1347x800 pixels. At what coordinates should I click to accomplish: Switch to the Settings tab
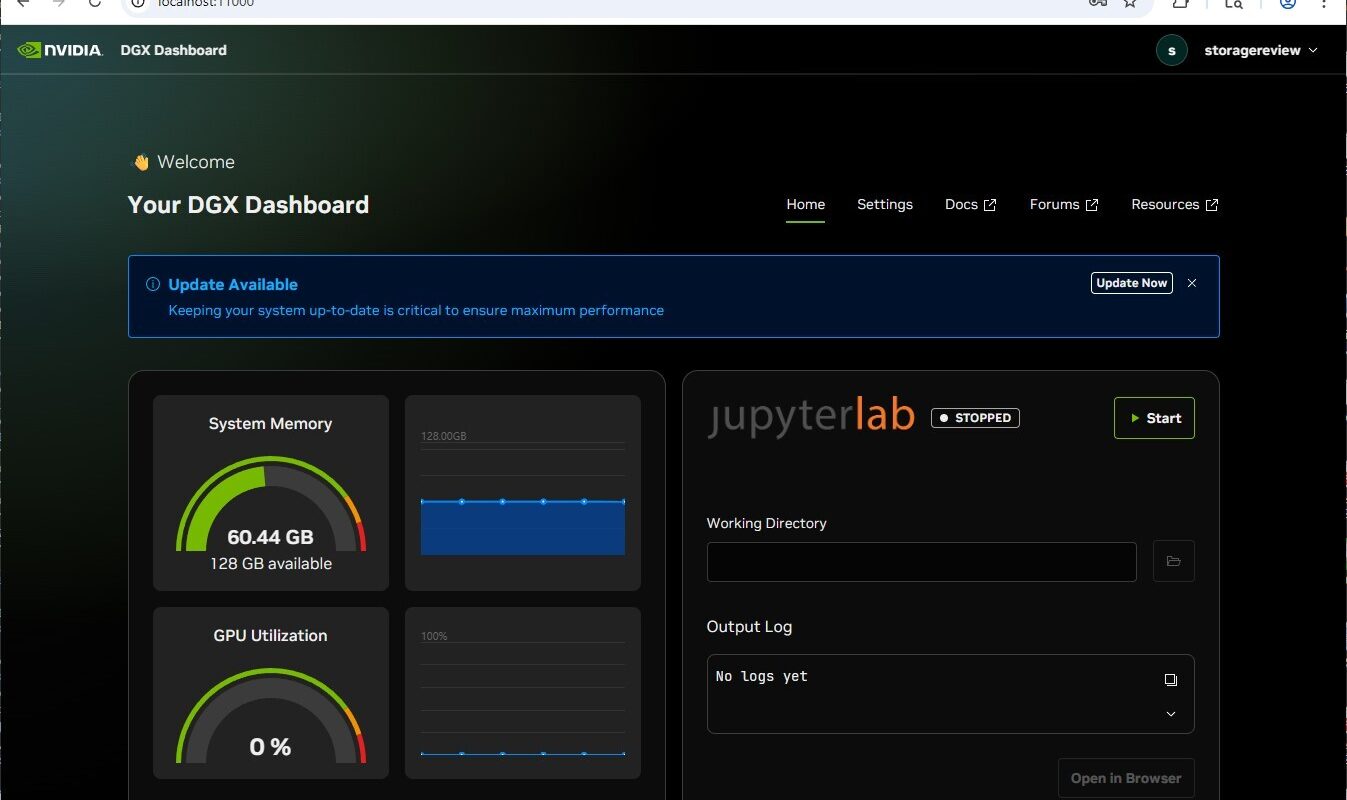(884, 204)
